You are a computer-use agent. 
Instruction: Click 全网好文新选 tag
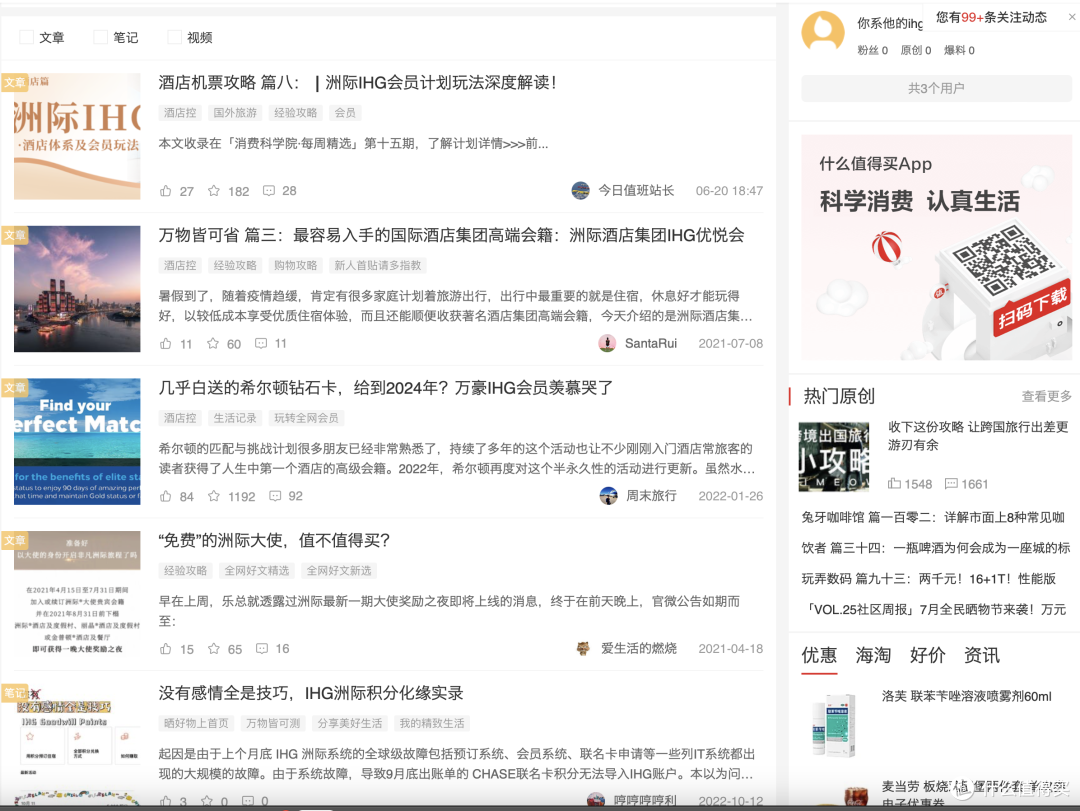pos(339,571)
